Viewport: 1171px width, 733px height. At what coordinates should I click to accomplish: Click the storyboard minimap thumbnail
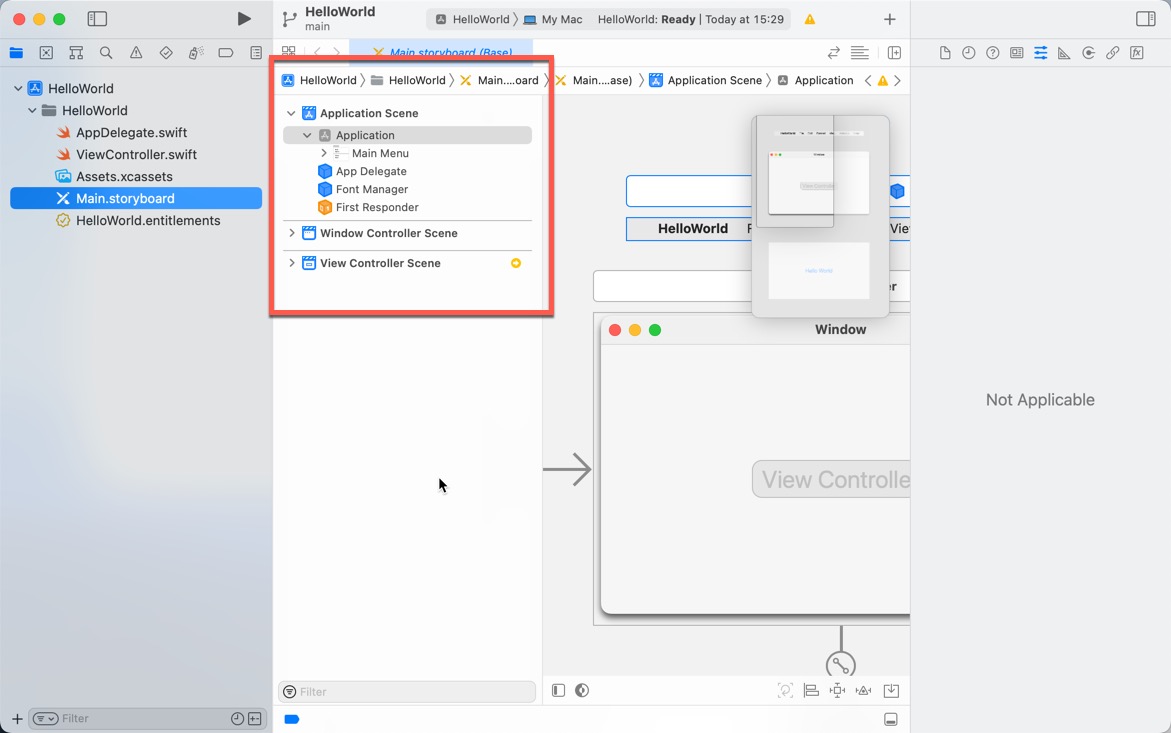tap(820, 216)
